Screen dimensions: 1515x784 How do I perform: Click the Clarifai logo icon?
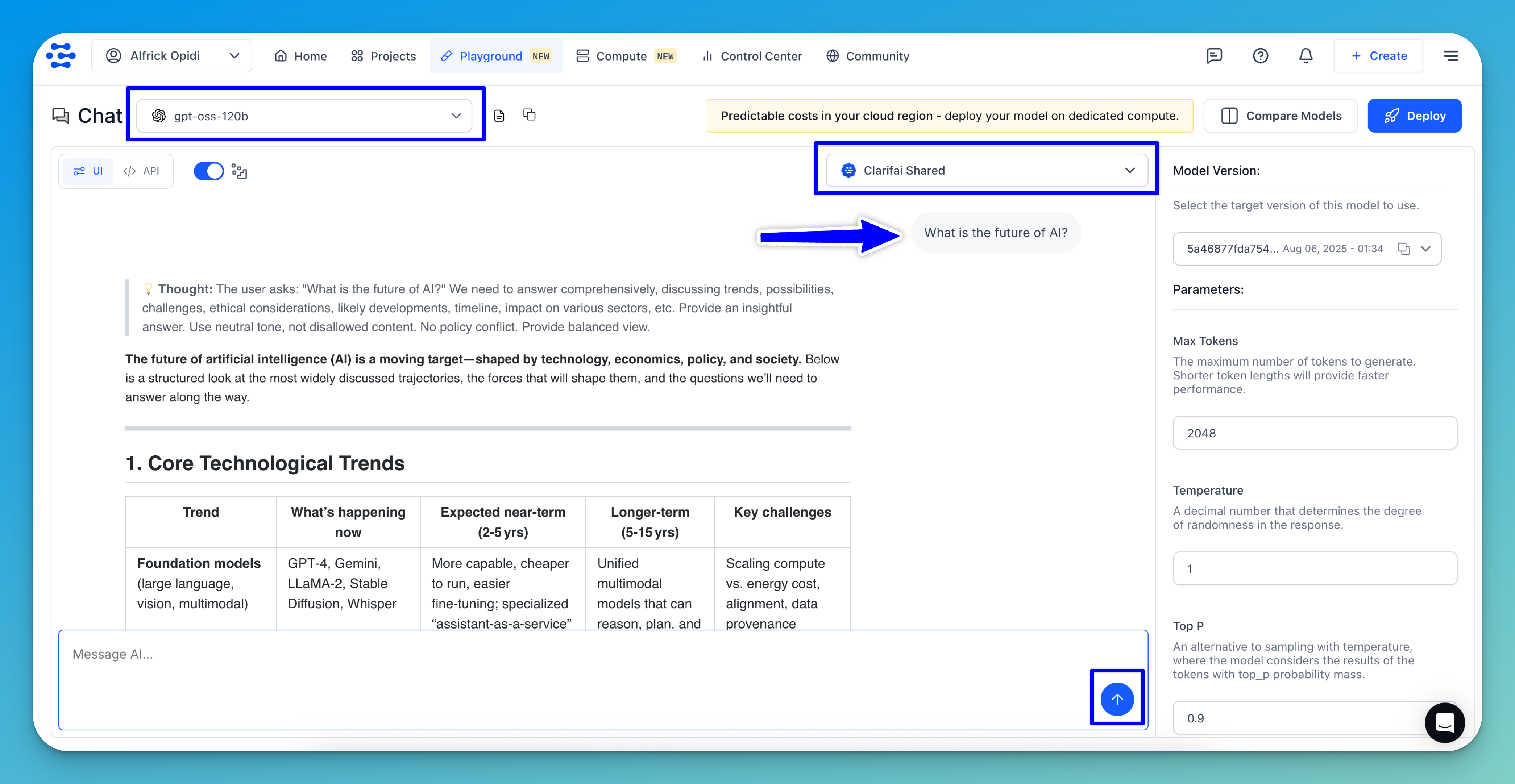[61, 56]
